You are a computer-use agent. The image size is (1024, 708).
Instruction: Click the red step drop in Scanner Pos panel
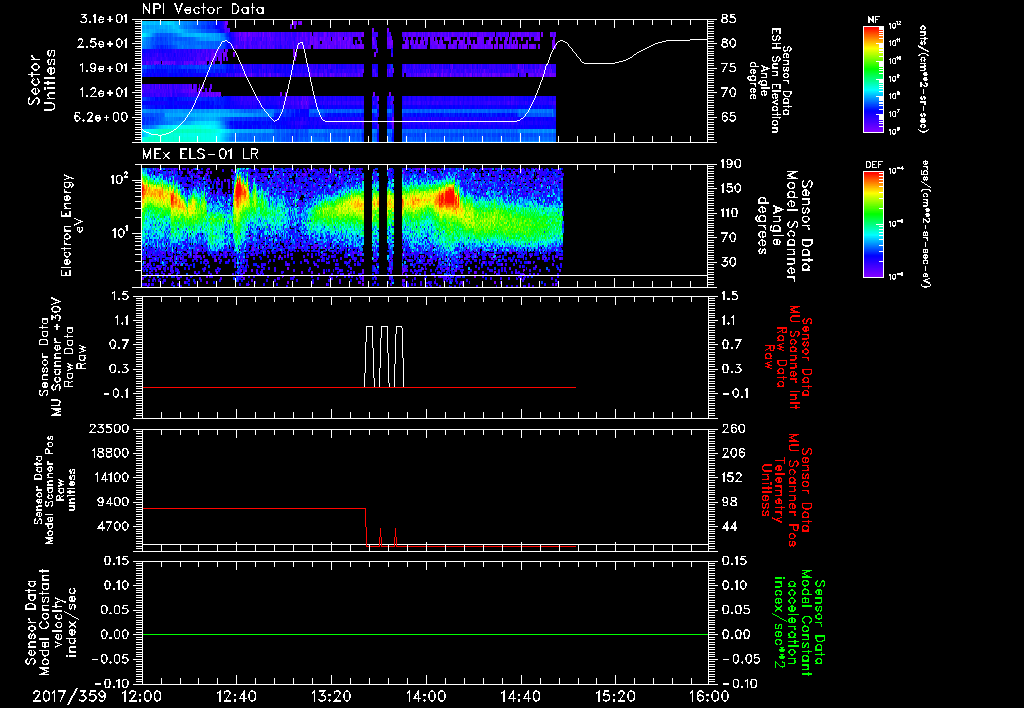coord(366,526)
